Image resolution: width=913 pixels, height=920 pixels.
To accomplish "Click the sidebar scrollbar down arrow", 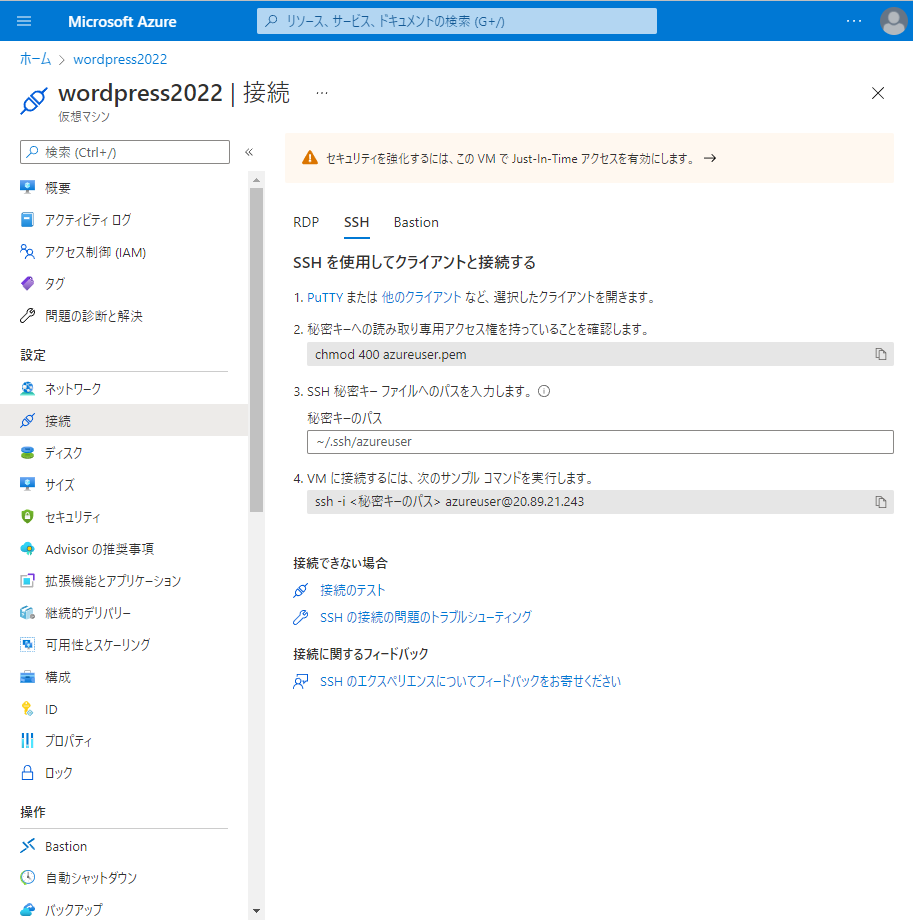I will point(256,911).
